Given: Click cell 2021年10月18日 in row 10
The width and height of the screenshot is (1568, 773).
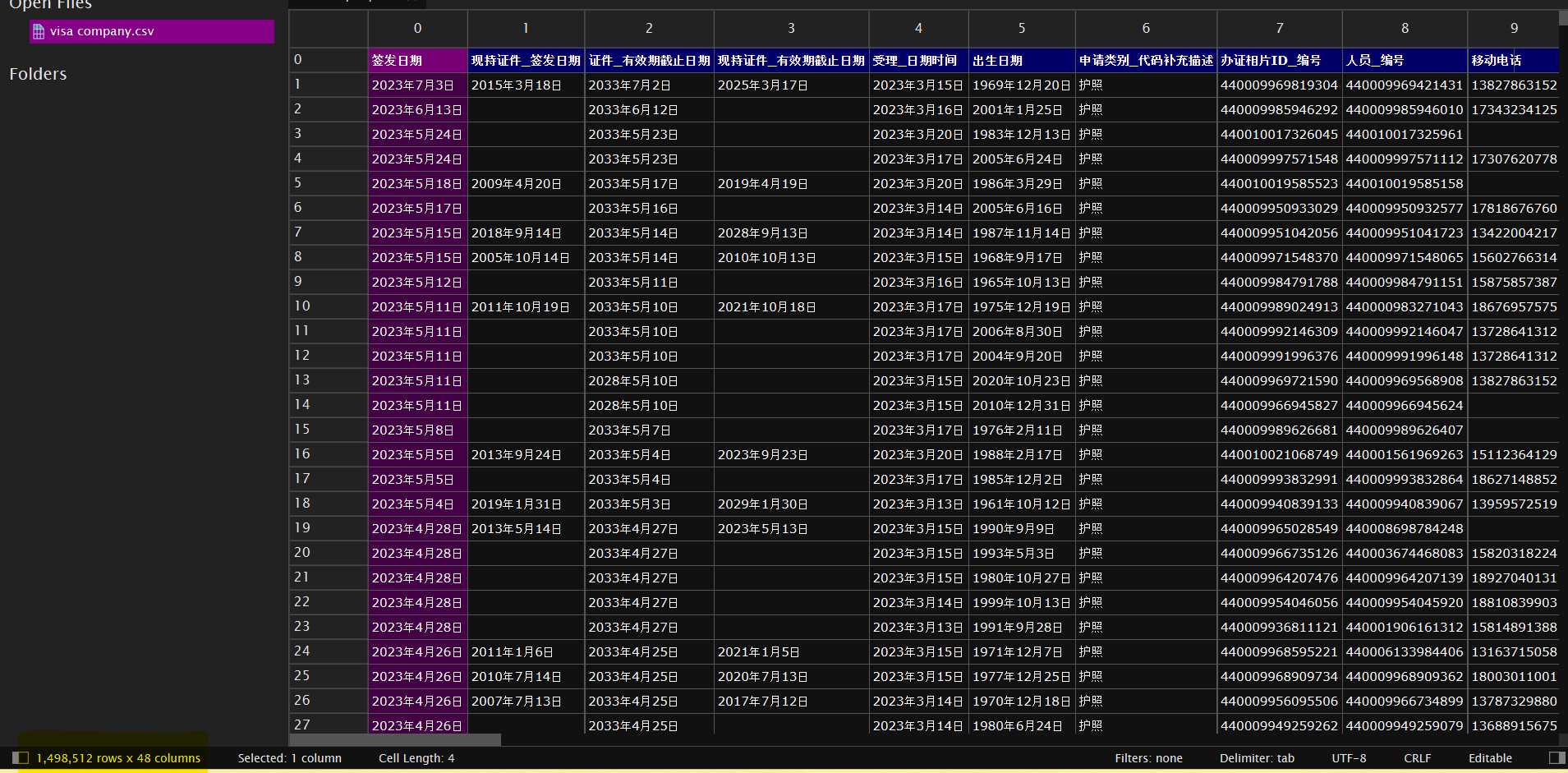Looking at the screenshot, I should (791, 306).
